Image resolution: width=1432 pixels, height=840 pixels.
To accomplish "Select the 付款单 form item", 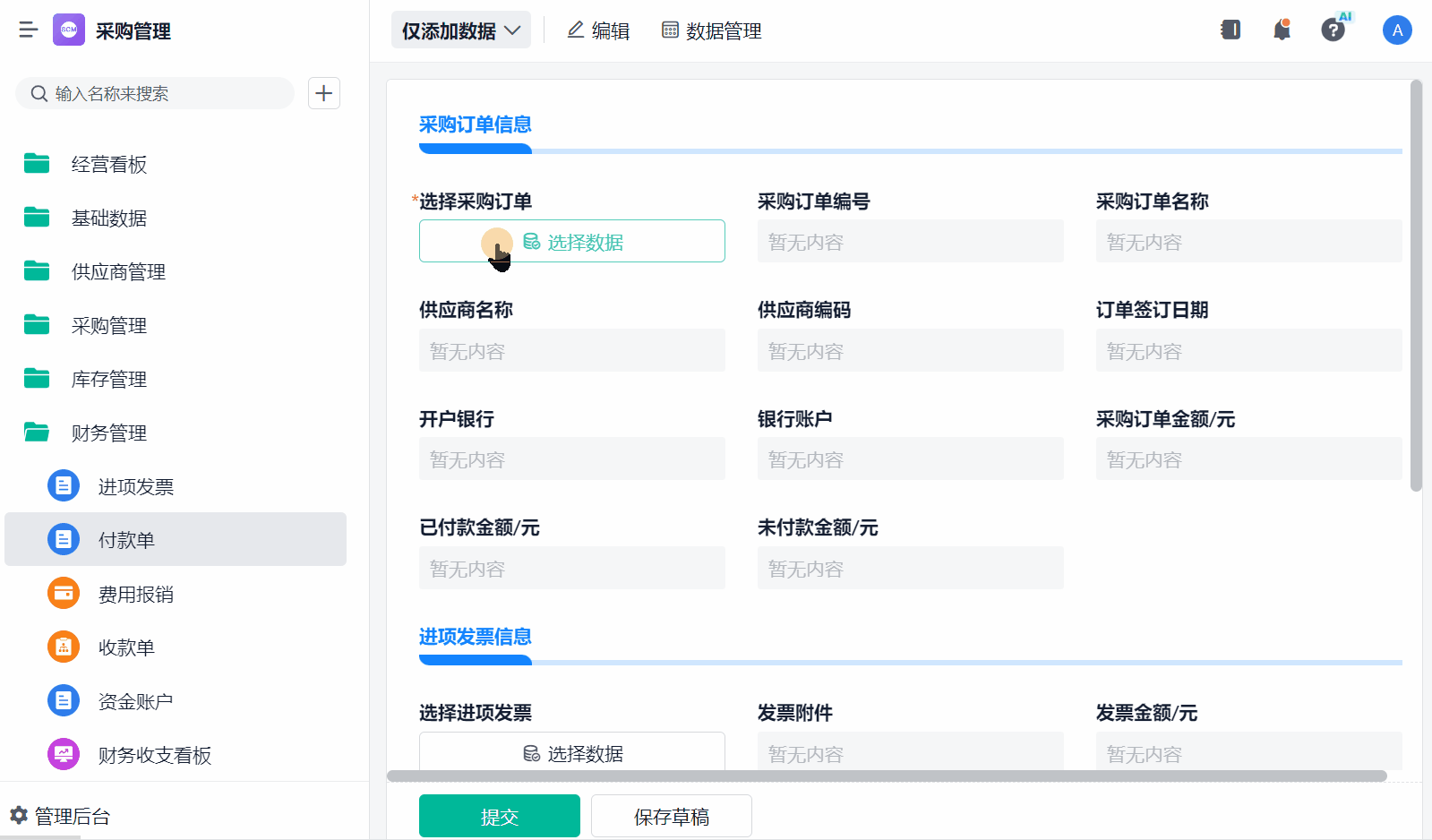I will (x=176, y=539).
